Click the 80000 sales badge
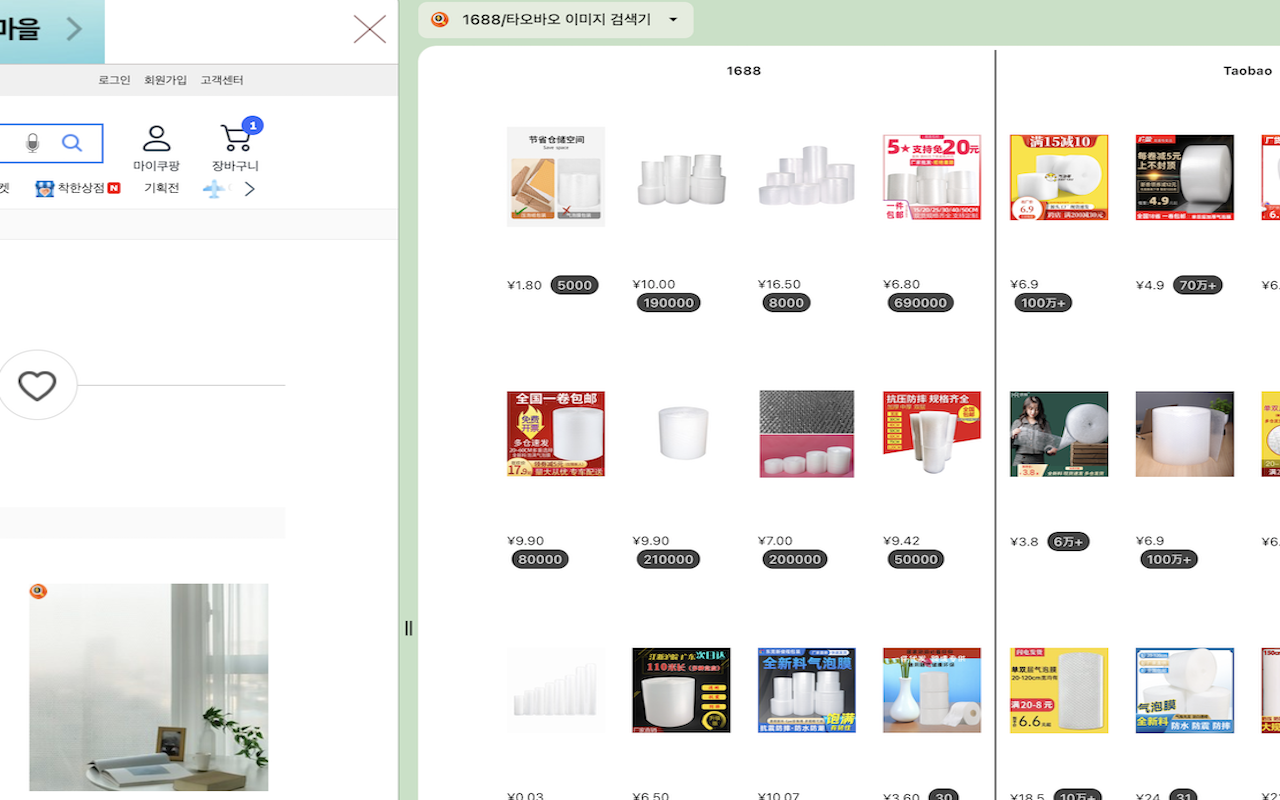The image size is (1280, 800). click(x=540, y=559)
